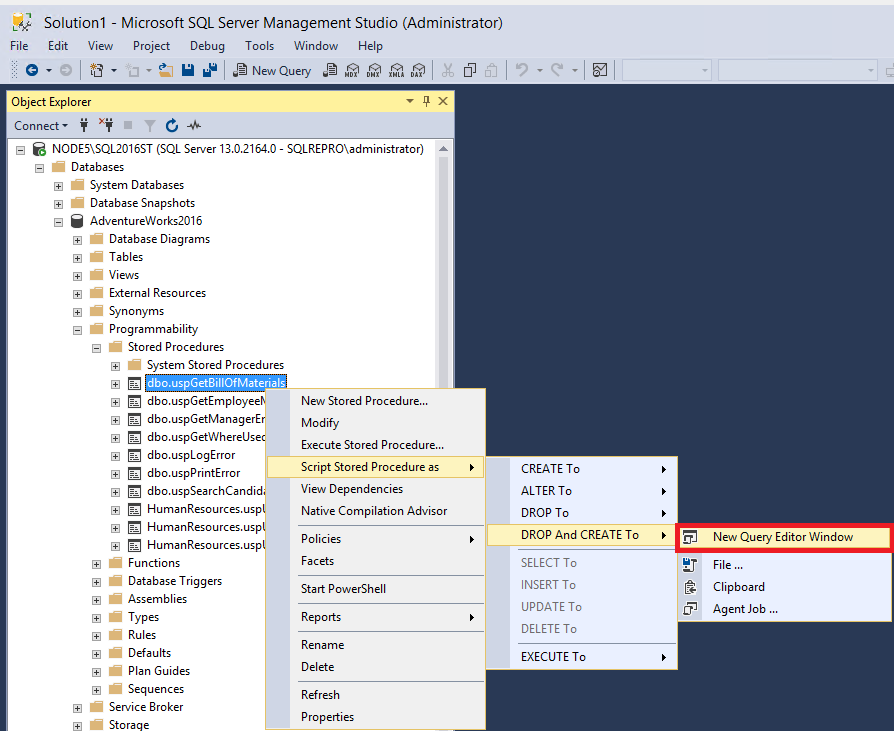This screenshot has width=894, height=731.
Task: Choose New Query Editor Window option
Action: click(x=784, y=537)
